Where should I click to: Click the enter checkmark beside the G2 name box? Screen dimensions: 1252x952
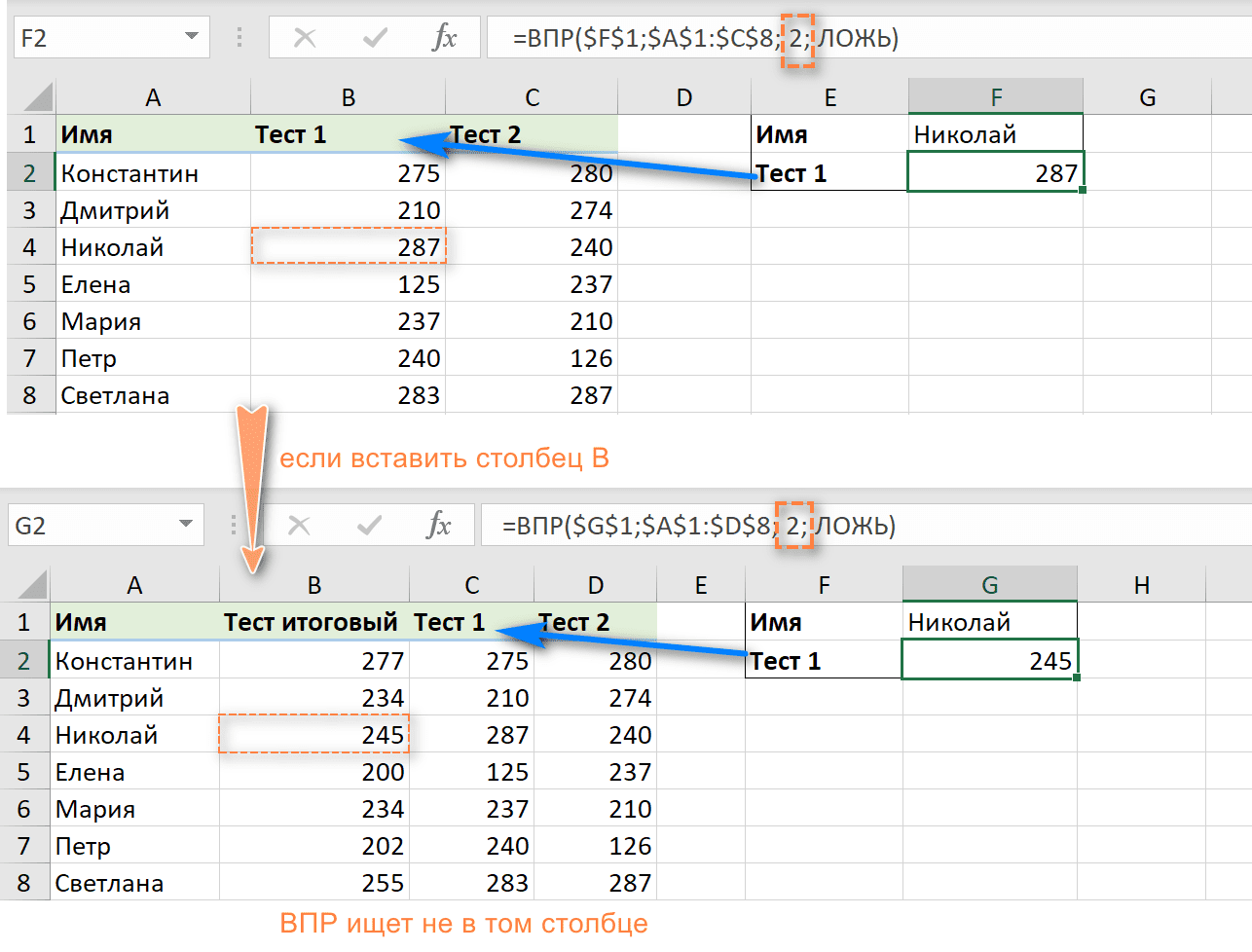click(x=369, y=526)
